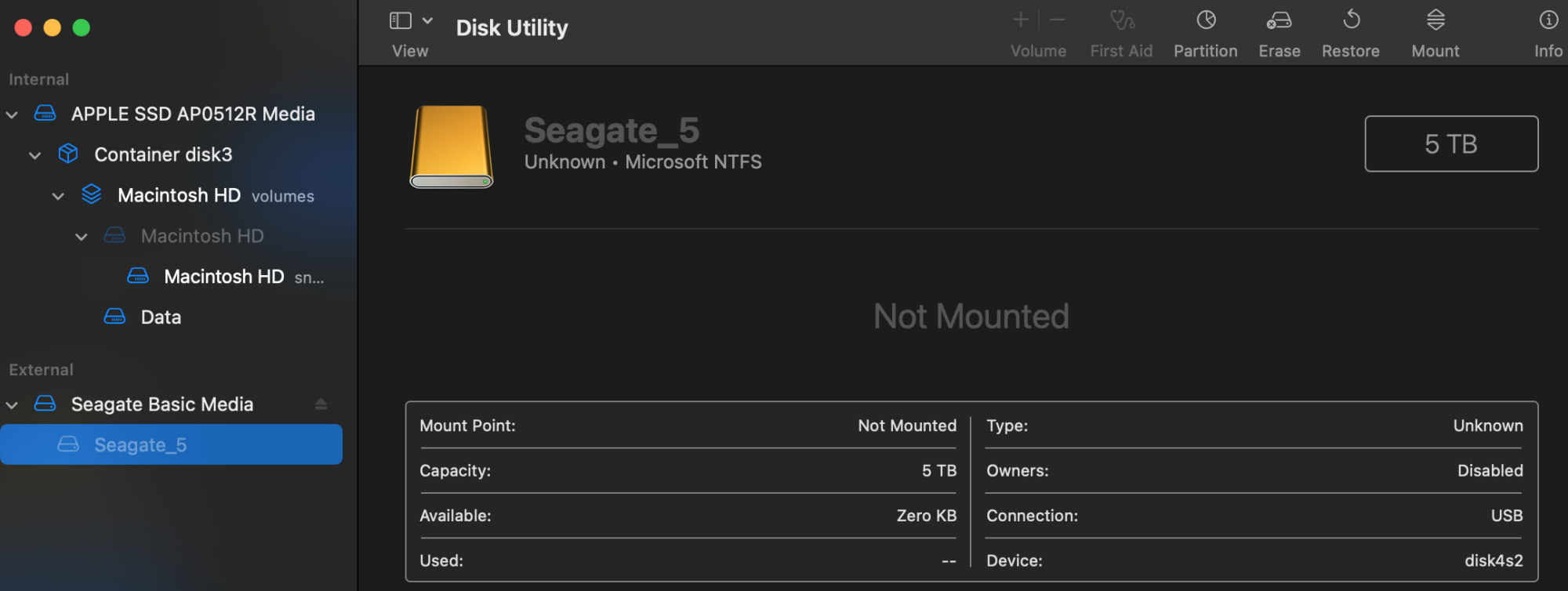Click the Seagate_5 drive thumbnail image

pyautogui.click(x=452, y=147)
